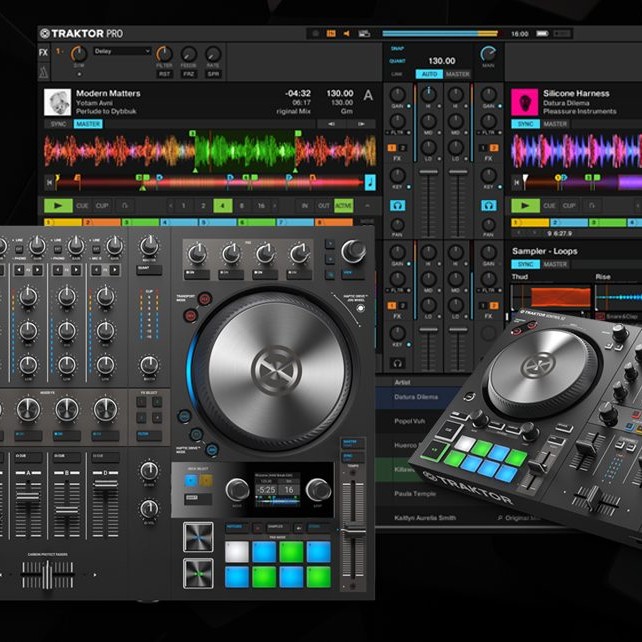Viewport: 642px width, 642px height.
Task: Trigger hotcue 2 blue pad on Deck B
Action: click(569, 222)
